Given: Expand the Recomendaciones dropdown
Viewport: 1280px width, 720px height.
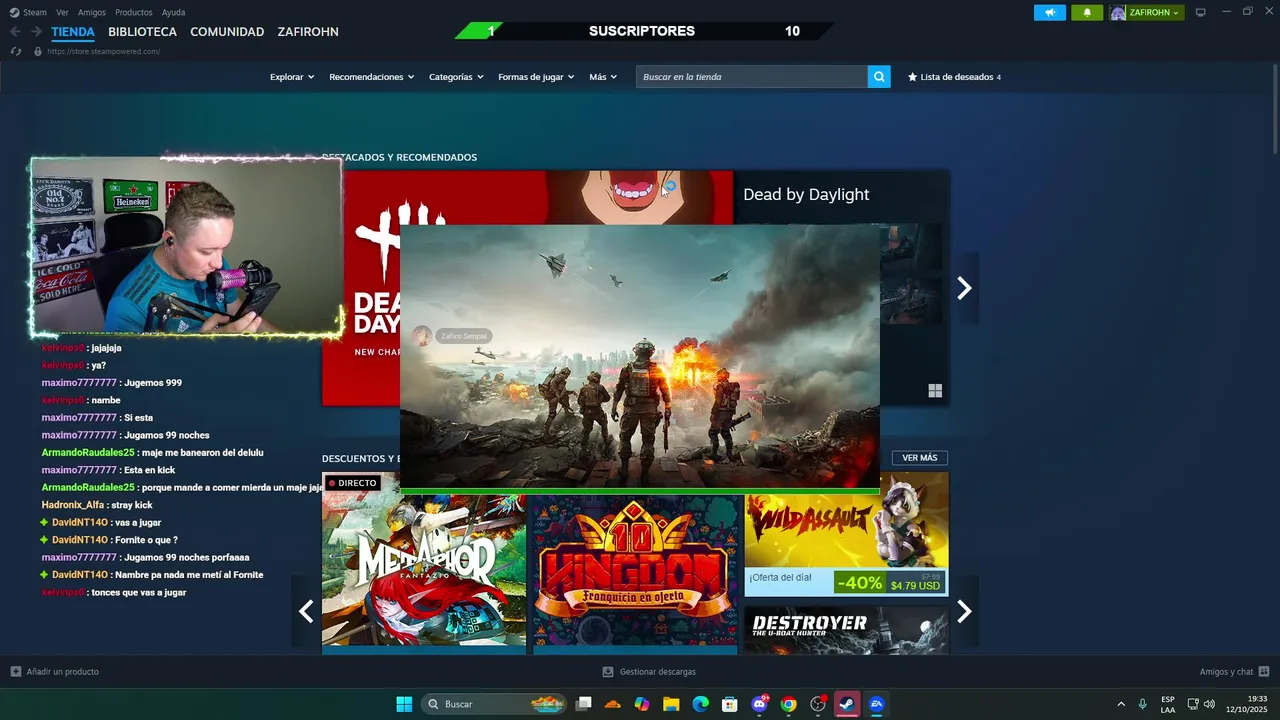Looking at the screenshot, I should tap(371, 77).
